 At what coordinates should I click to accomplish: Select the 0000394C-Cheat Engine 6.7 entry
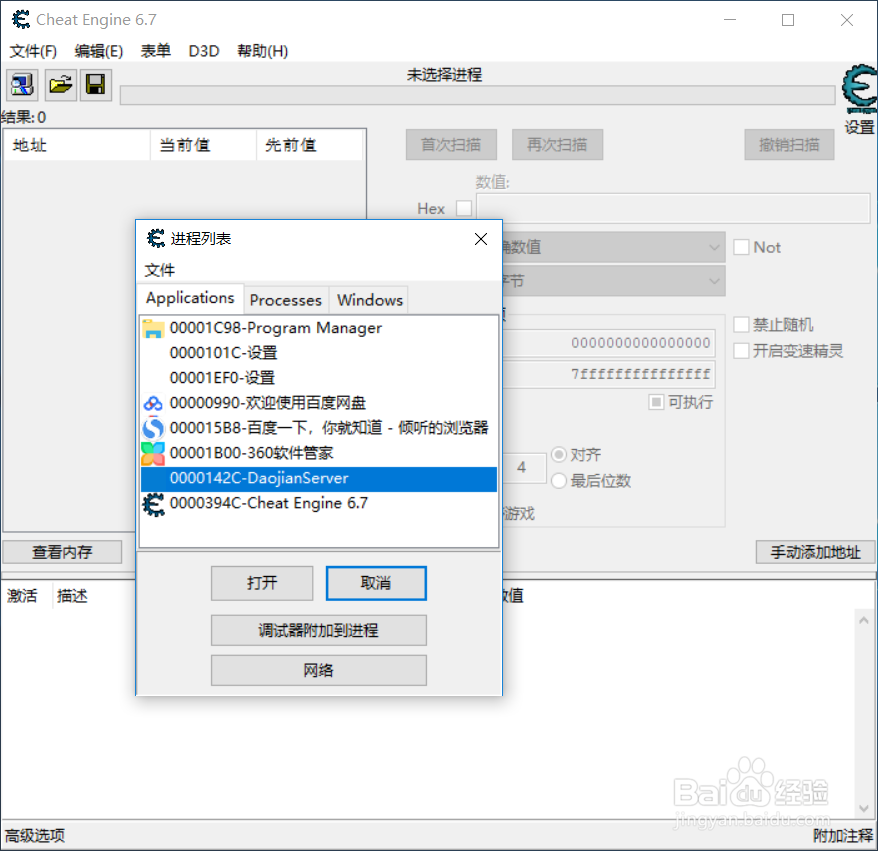(319, 504)
